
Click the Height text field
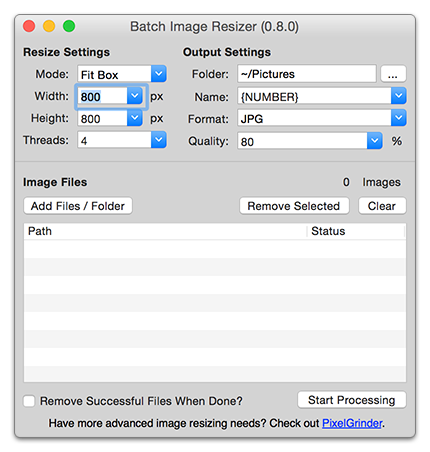[103, 118]
